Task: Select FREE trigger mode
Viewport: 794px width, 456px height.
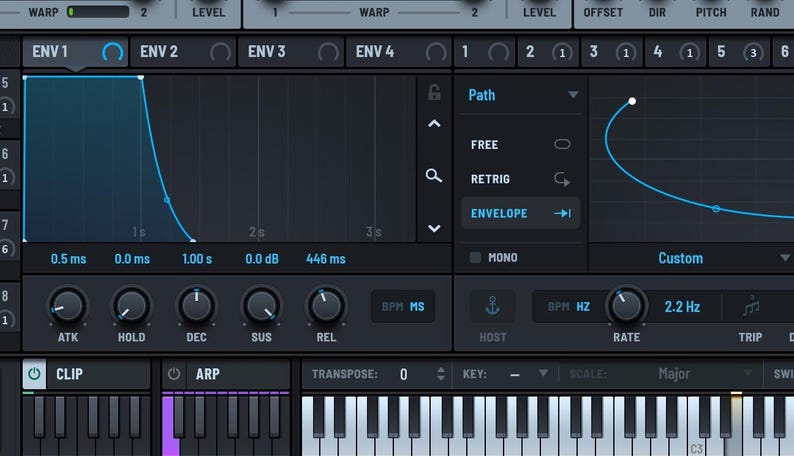Action: coord(521,145)
